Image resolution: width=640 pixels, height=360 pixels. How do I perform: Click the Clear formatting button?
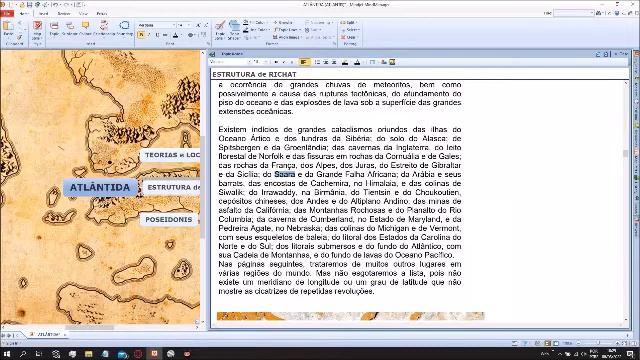click(349, 37)
